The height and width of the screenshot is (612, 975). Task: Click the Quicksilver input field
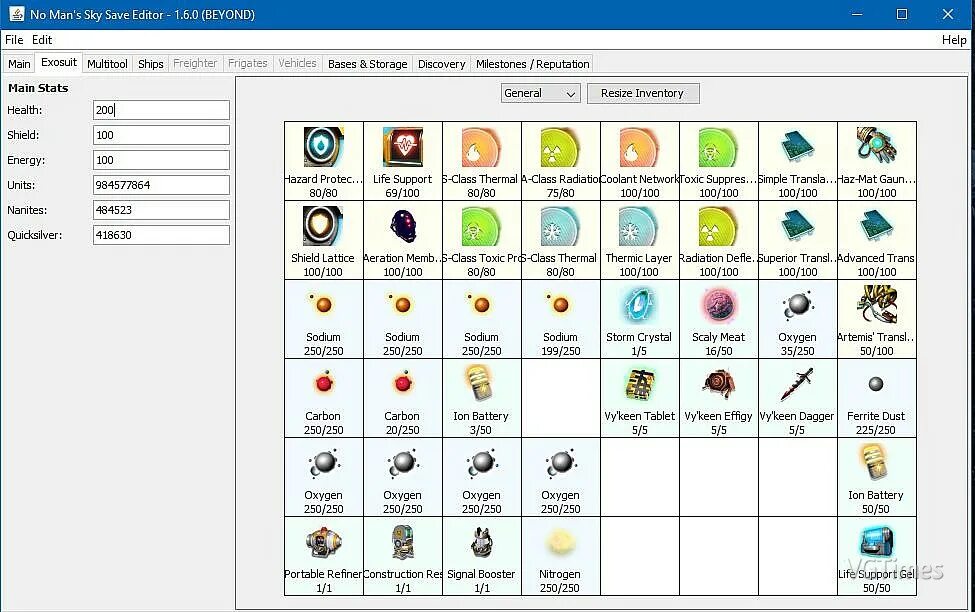pyautogui.click(x=161, y=235)
